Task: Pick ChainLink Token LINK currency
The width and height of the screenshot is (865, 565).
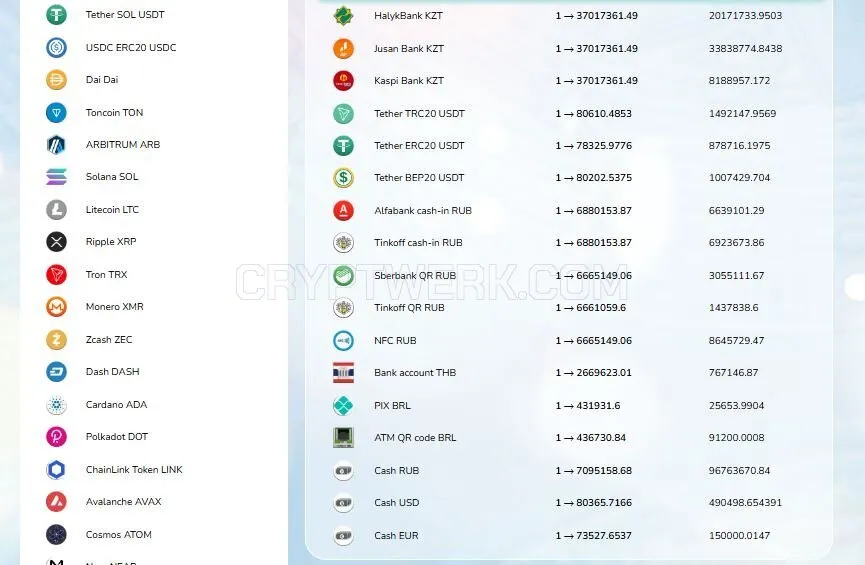Action: coord(134,470)
